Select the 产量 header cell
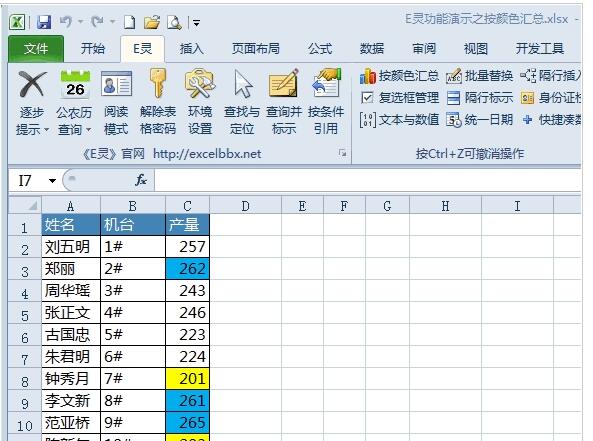593x441 pixels. pyautogui.click(x=187, y=225)
